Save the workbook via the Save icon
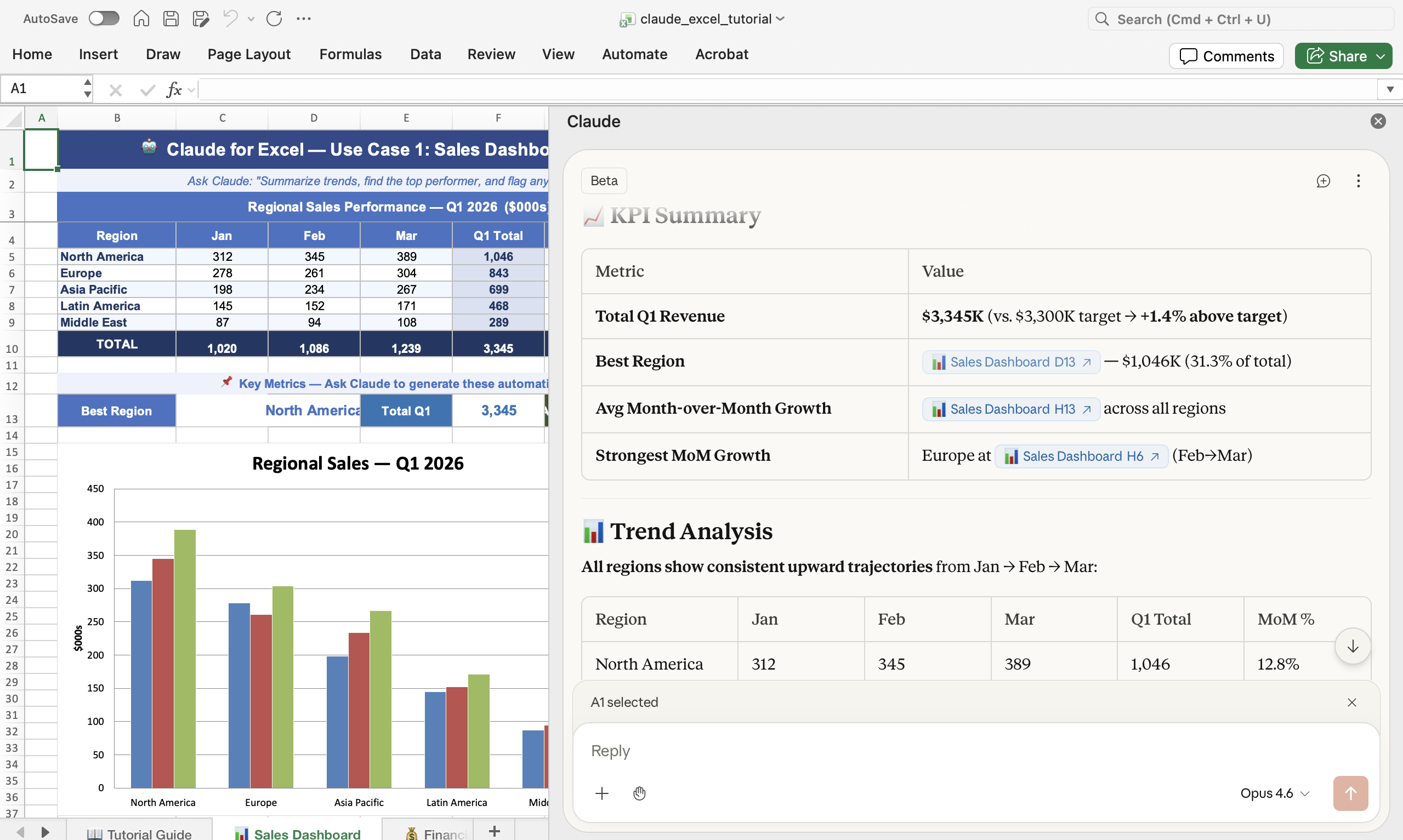The width and height of the screenshot is (1403, 840). (x=171, y=18)
